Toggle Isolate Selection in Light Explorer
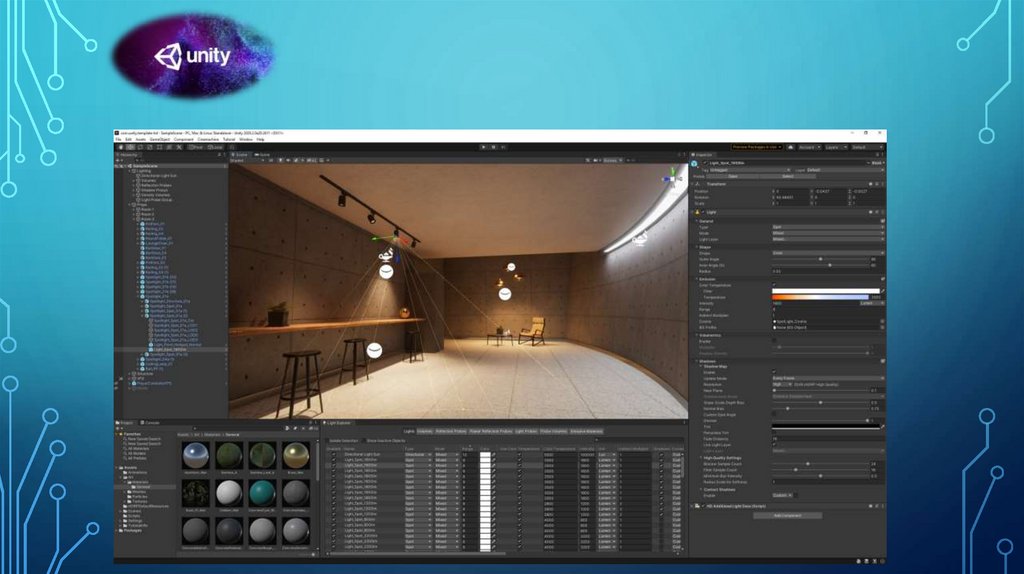This screenshot has width=1024, height=574. [329, 441]
